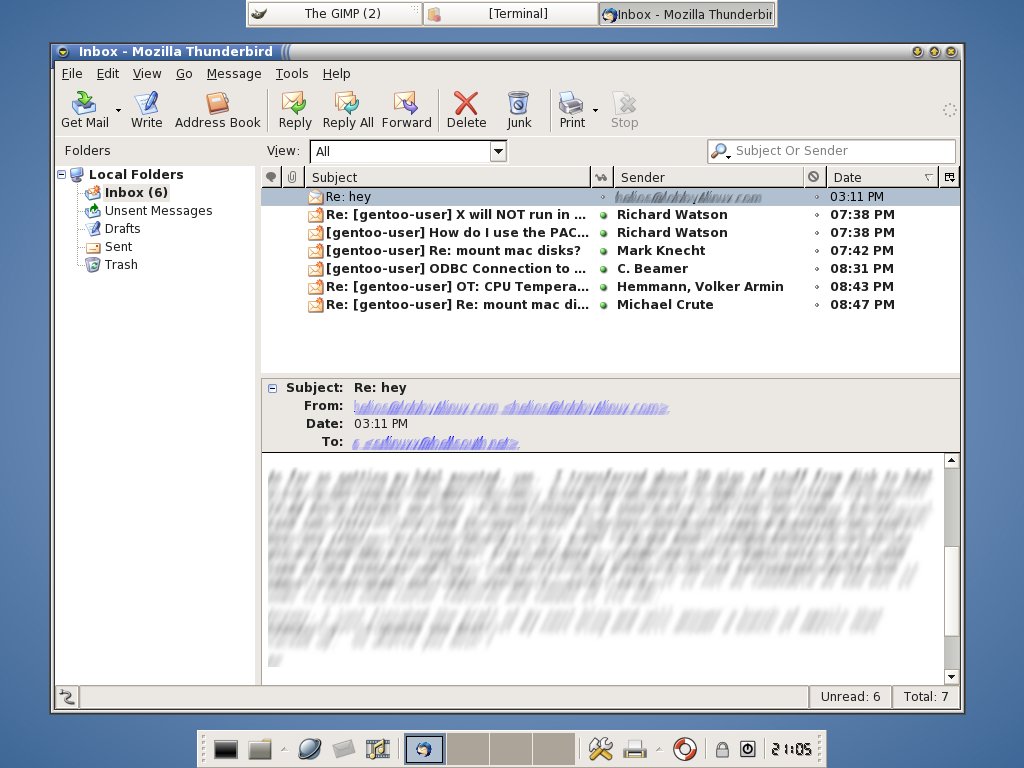Select the Local Folders account
The image size is (1024, 768).
(x=136, y=174)
